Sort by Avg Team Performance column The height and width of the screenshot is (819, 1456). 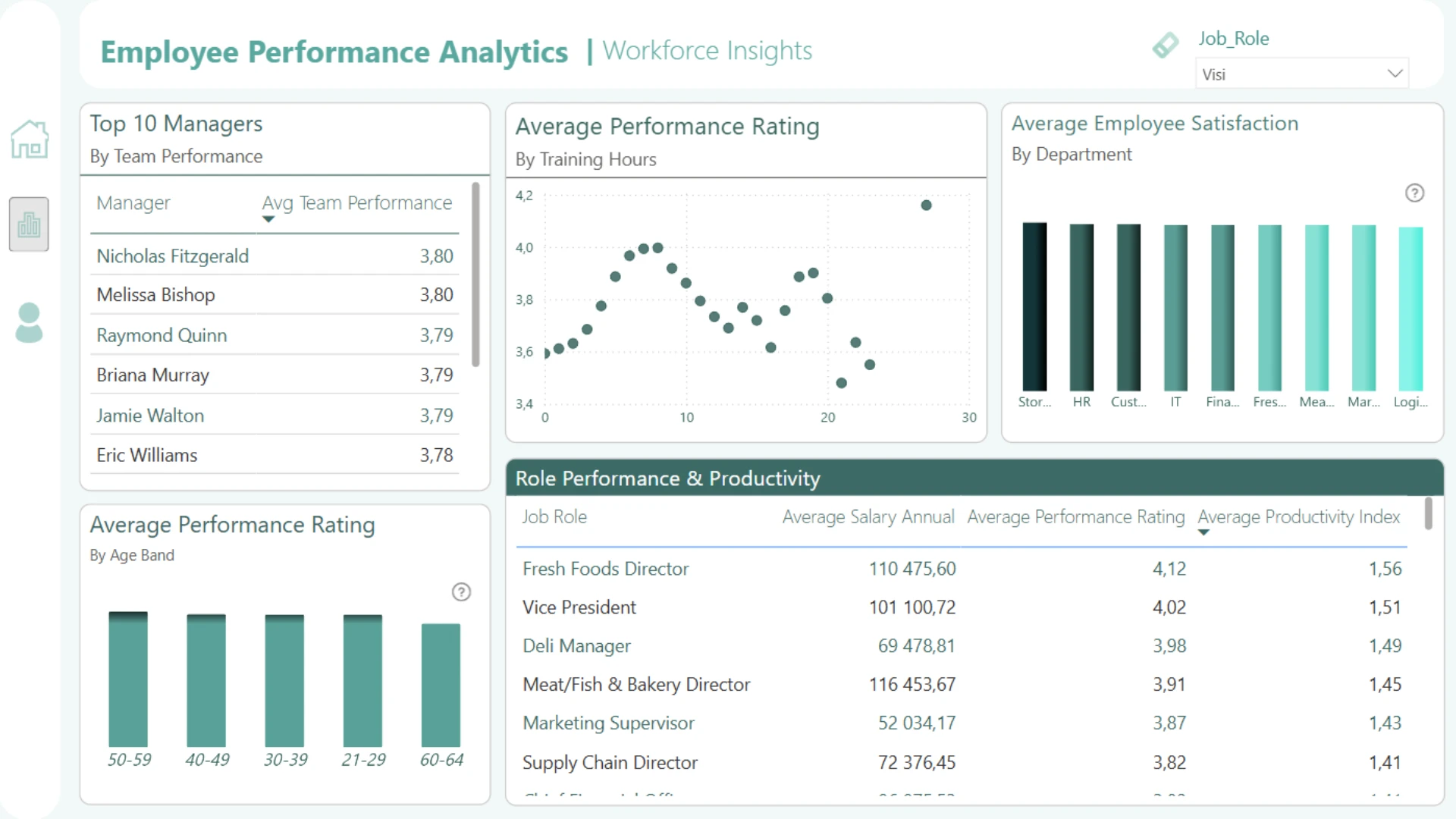point(356,203)
